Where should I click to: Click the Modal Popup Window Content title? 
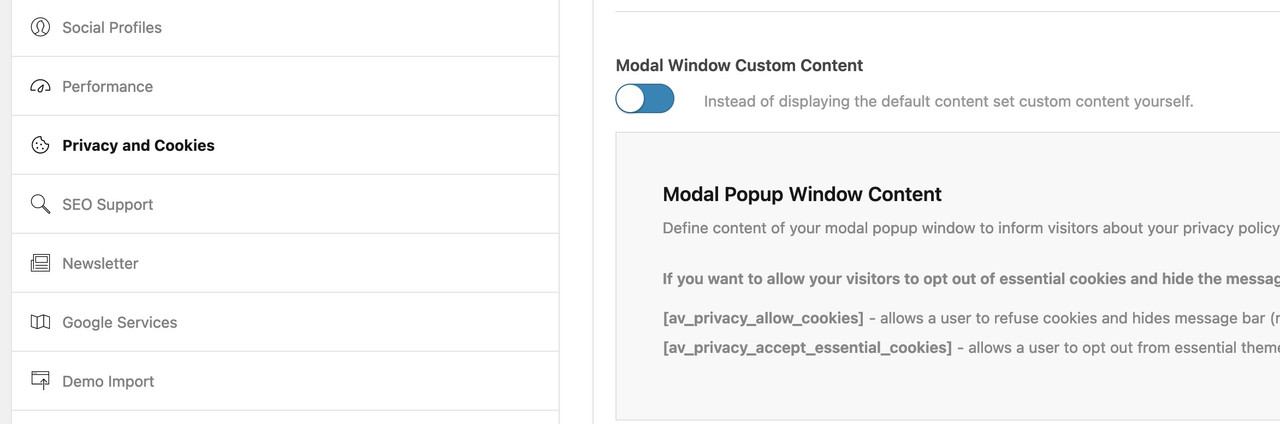point(802,194)
